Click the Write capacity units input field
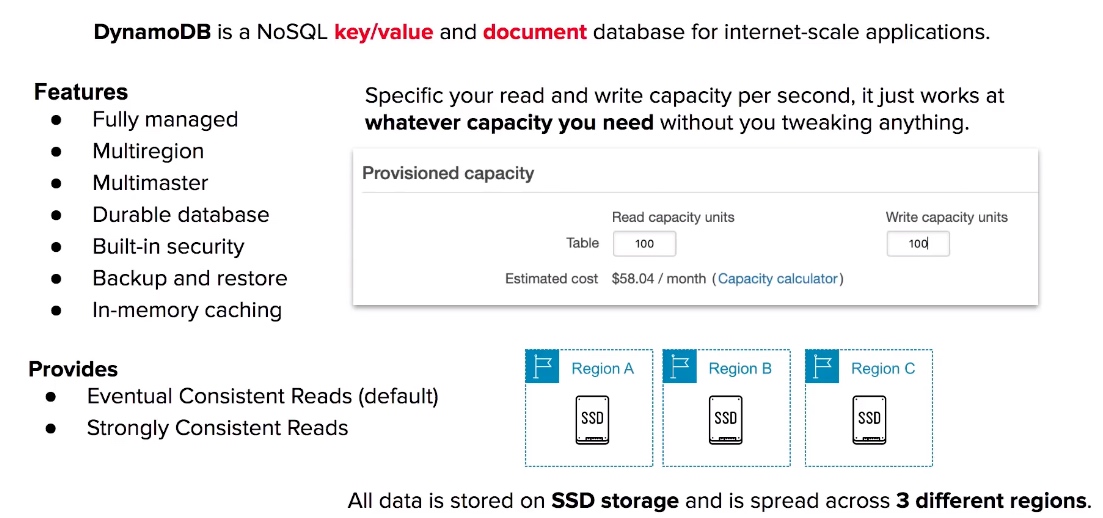 (x=917, y=244)
